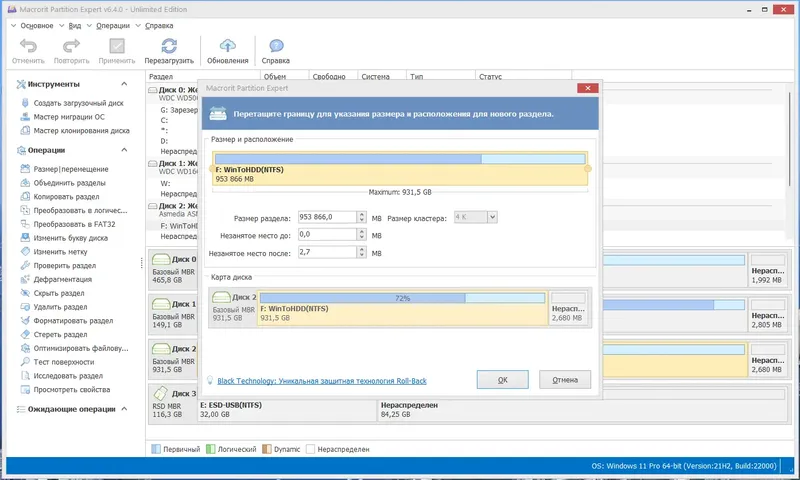Click the Apply (Применить) toolbar icon
Viewport: 800px width, 480px height.
coord(117,46)
